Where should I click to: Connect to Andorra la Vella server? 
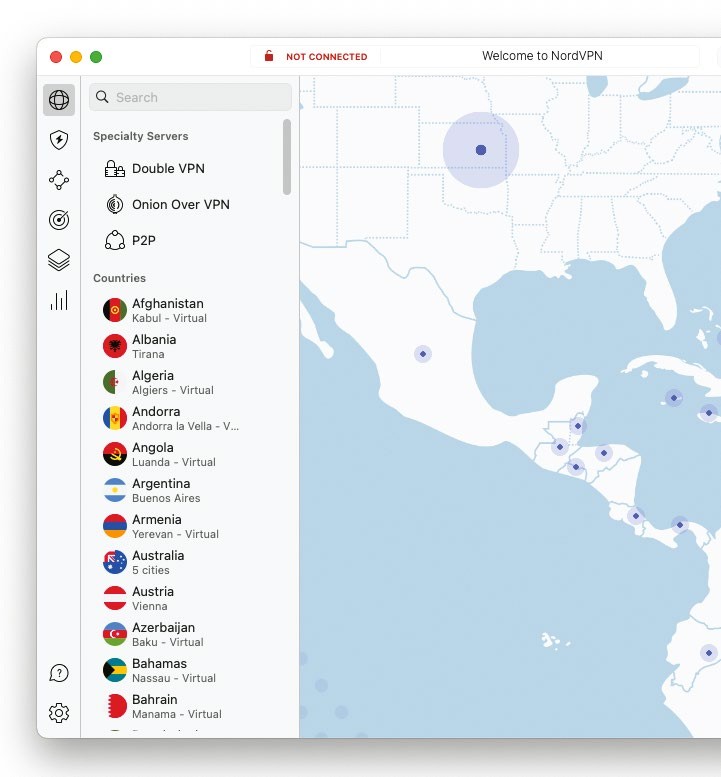coord(190,418)
